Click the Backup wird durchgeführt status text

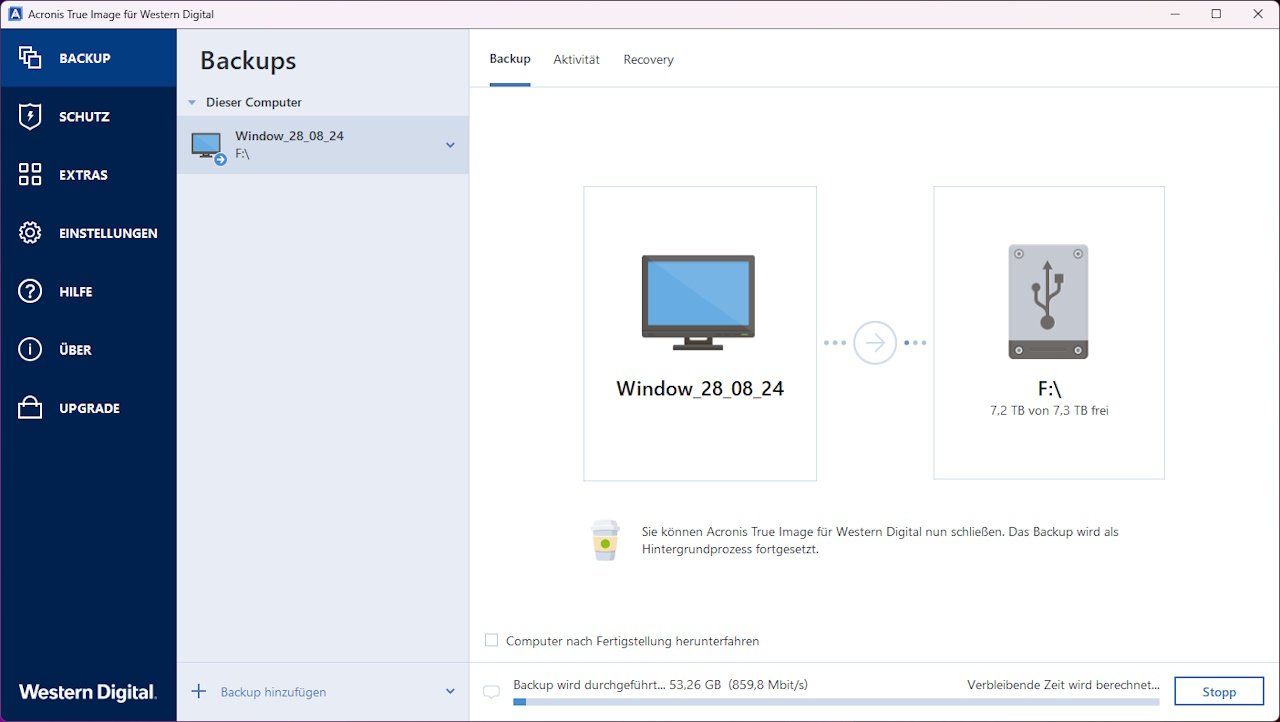(660, 685)
